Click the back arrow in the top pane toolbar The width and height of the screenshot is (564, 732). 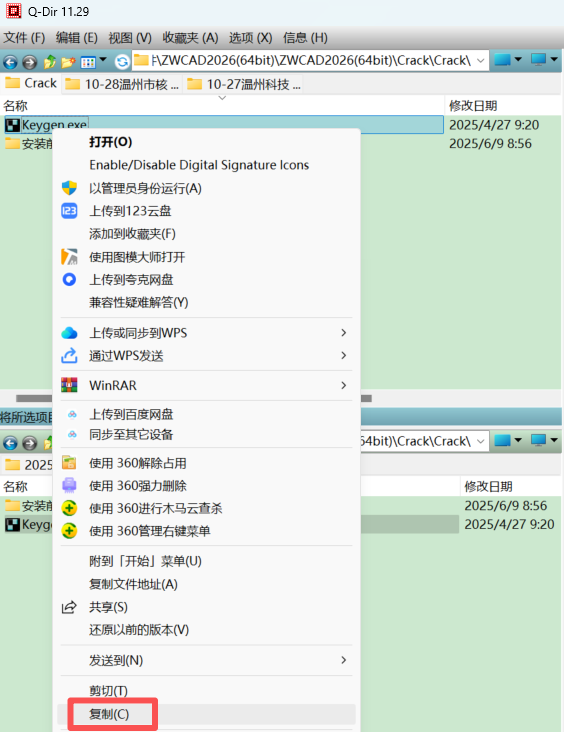click(x=10, y=61)
